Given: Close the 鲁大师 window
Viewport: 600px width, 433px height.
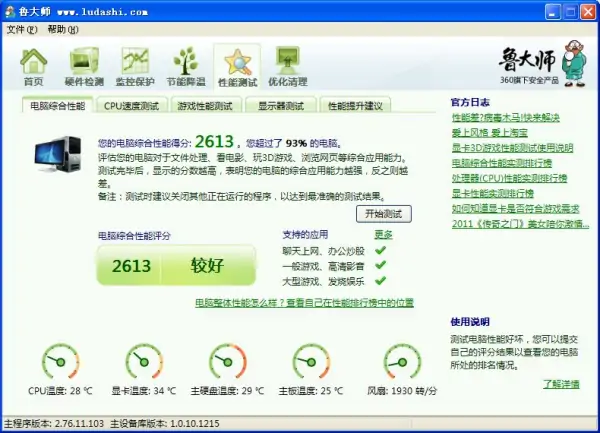Looking at the screenshot, I should 588,12.
